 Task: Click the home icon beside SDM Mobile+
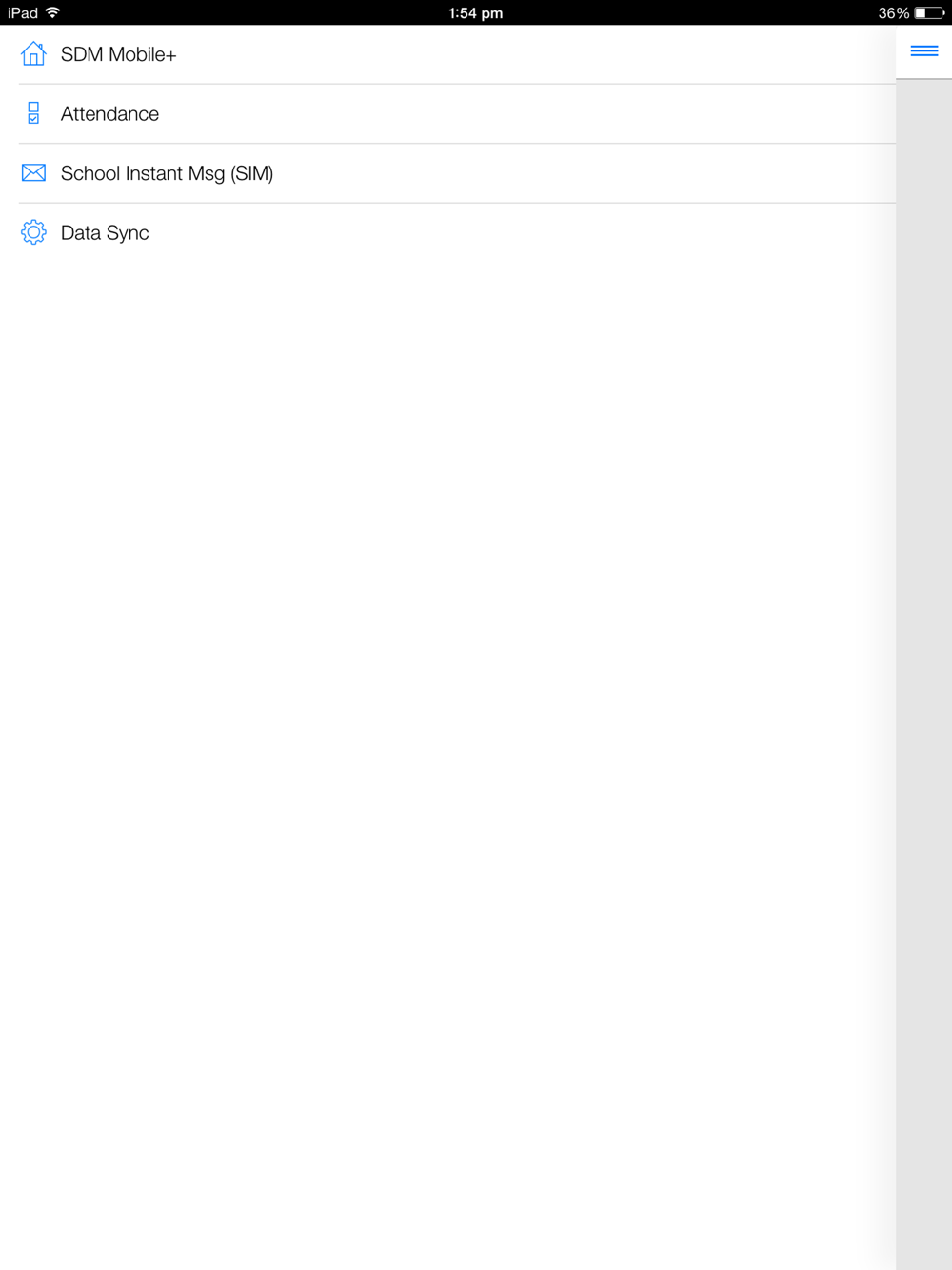pyautogui.click(x=33, y=53)
